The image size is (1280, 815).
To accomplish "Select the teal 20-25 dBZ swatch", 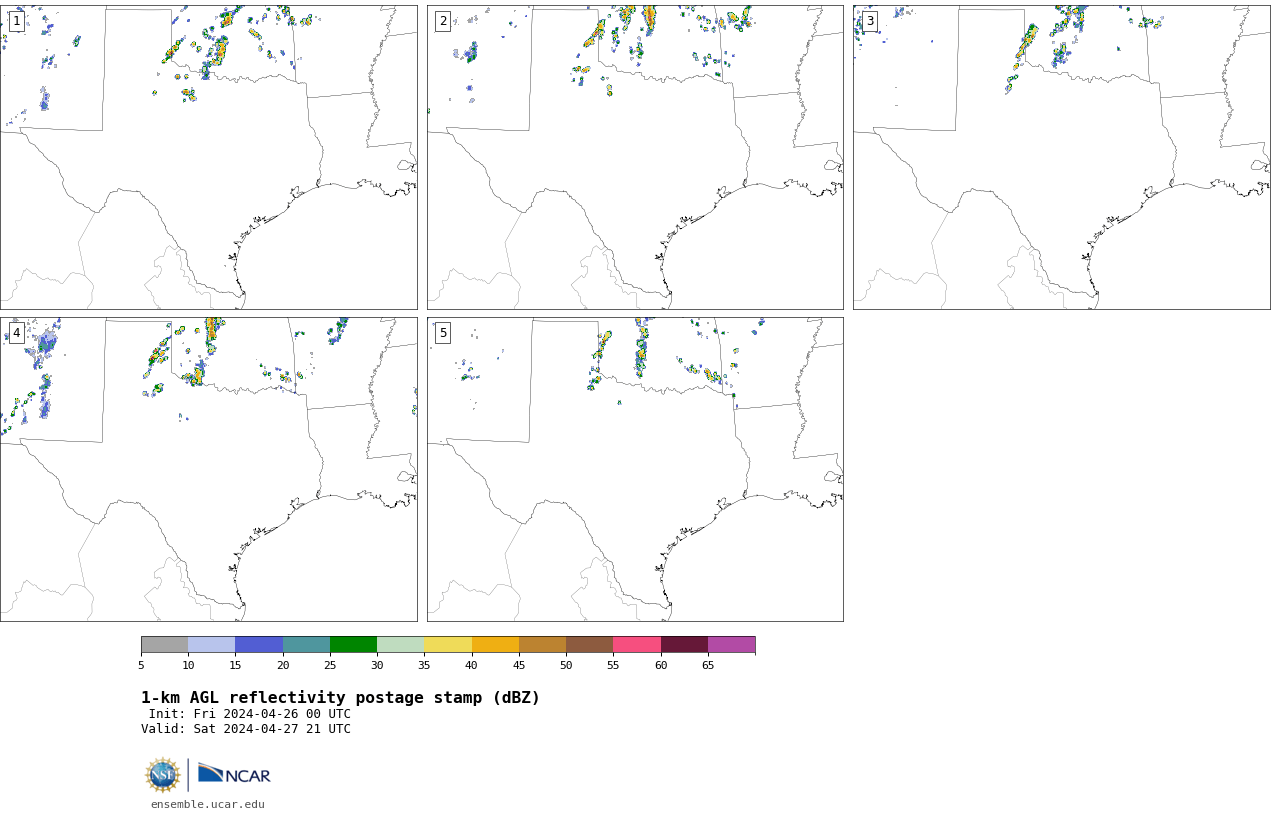I will [306, 644].
